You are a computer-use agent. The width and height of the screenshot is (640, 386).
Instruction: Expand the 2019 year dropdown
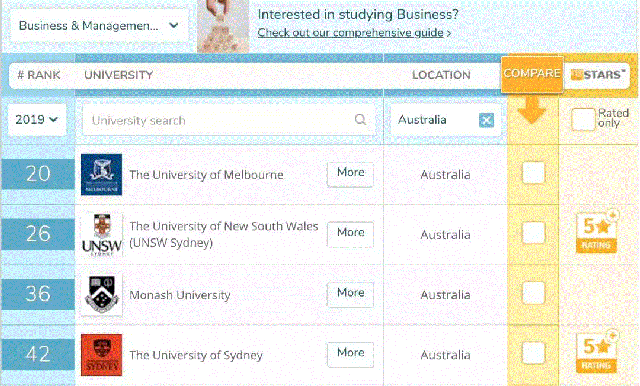click(x=37, y=120)
